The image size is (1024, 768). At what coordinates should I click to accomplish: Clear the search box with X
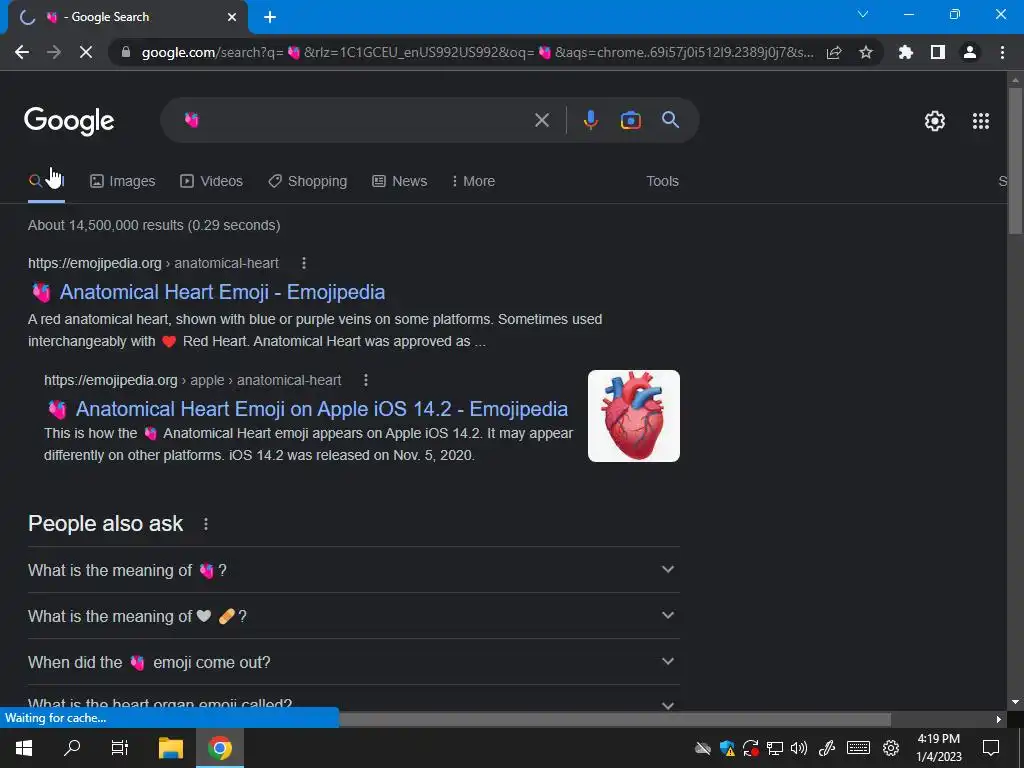[x=541, y=120]
